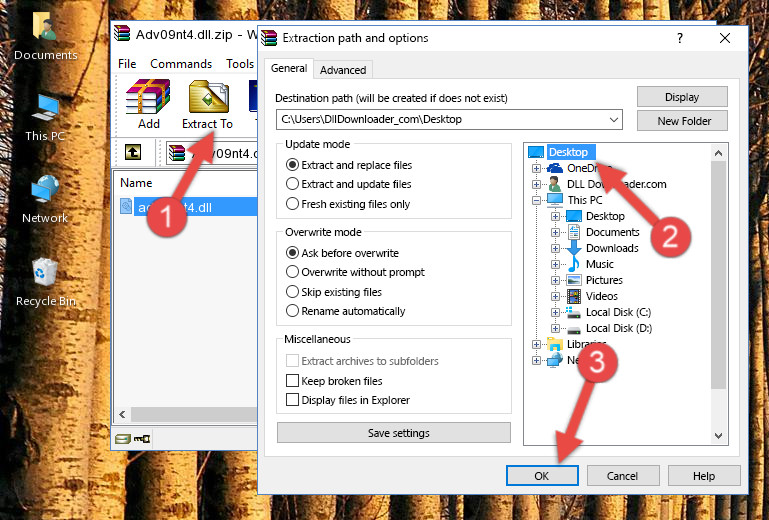Screen dimensions: 769x520
Task: Switch to the General tab
Action: coord(289,68)
